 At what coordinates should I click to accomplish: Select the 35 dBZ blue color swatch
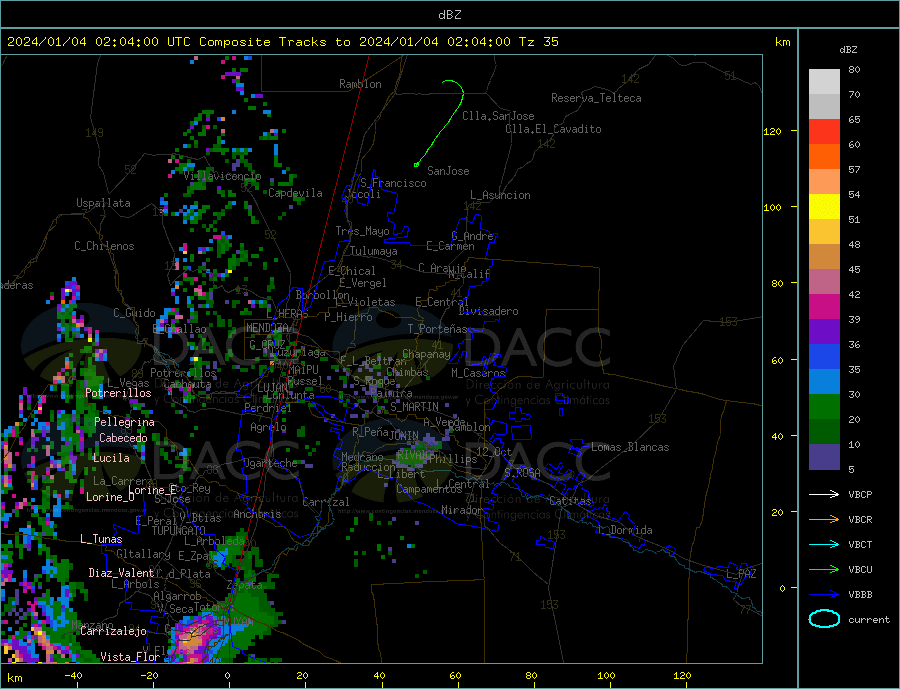[824, 357]
